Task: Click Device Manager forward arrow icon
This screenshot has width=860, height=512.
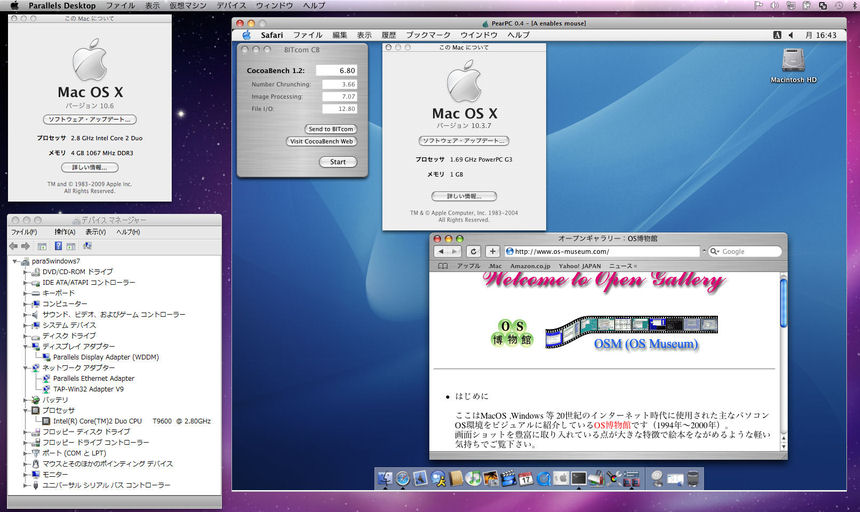Action: point(25,246)
